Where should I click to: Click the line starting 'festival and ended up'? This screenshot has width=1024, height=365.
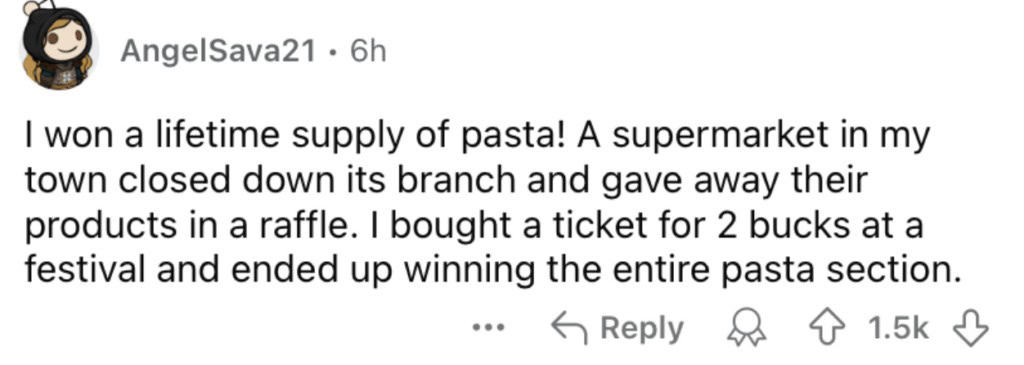(x=493, y=268)
